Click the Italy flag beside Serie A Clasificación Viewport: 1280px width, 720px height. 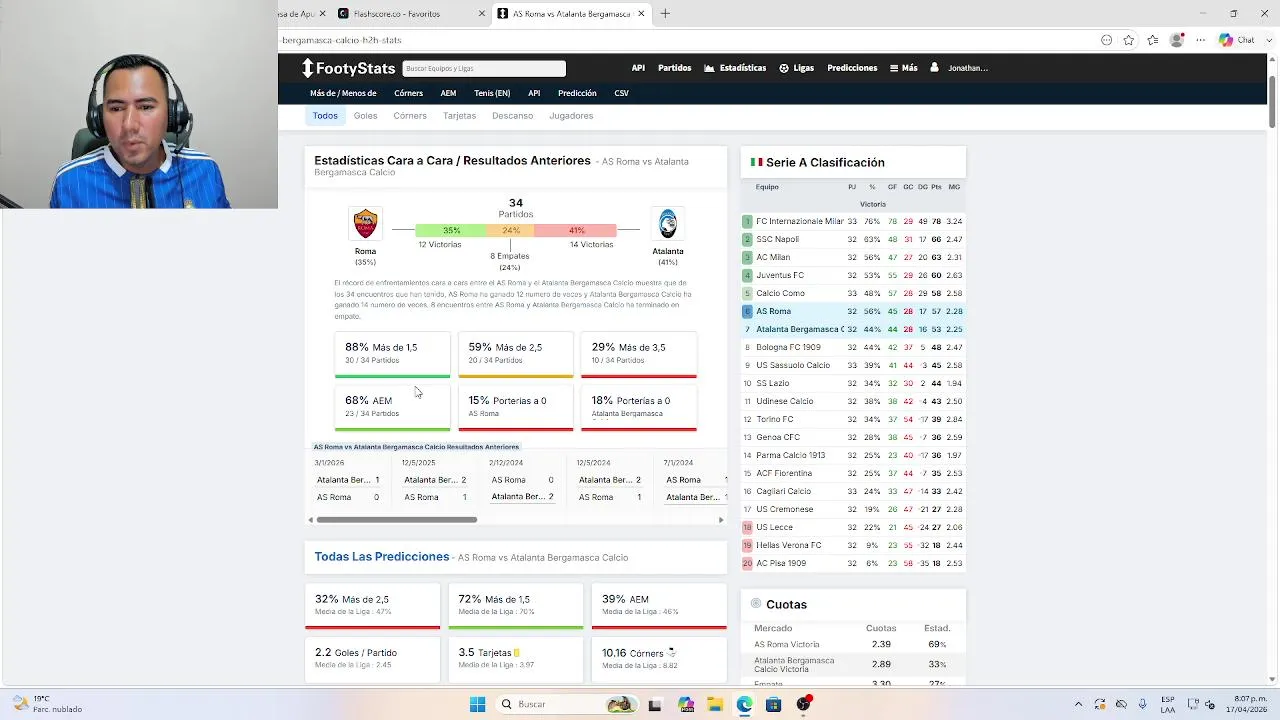[x=756, y=162]
